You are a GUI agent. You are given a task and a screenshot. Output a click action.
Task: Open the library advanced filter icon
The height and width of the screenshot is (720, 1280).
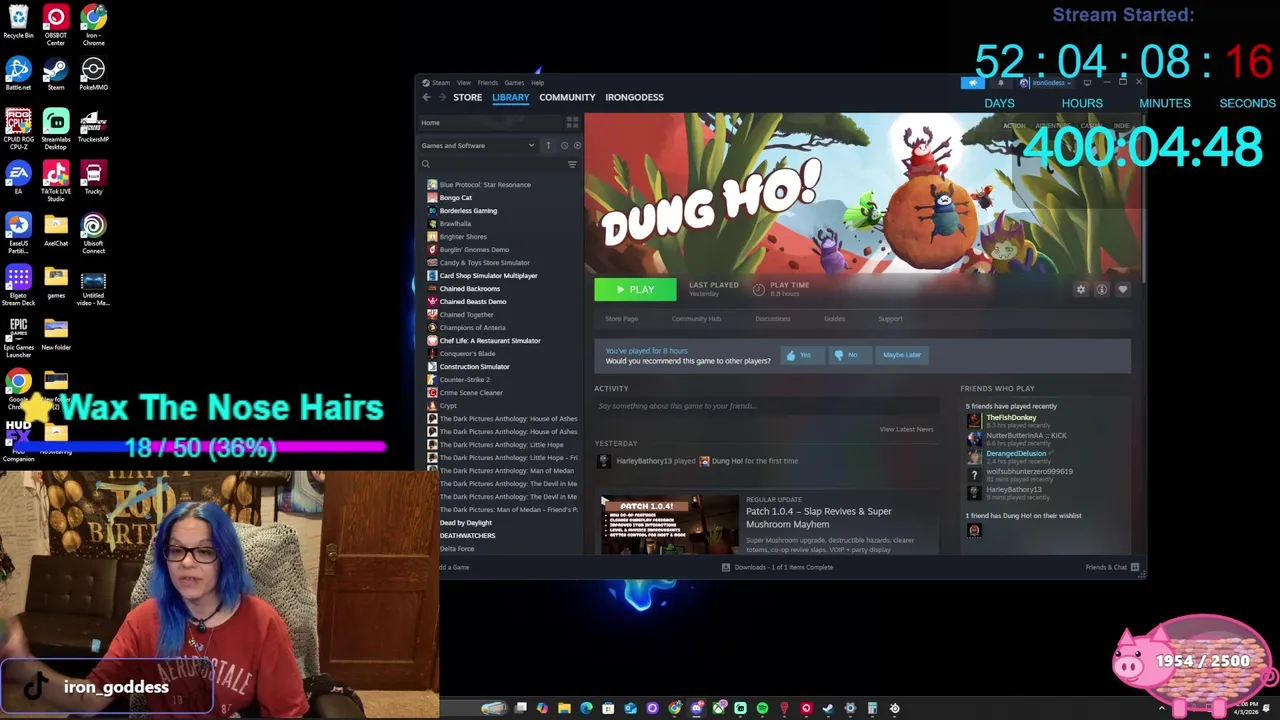click(x=572, y=164)
